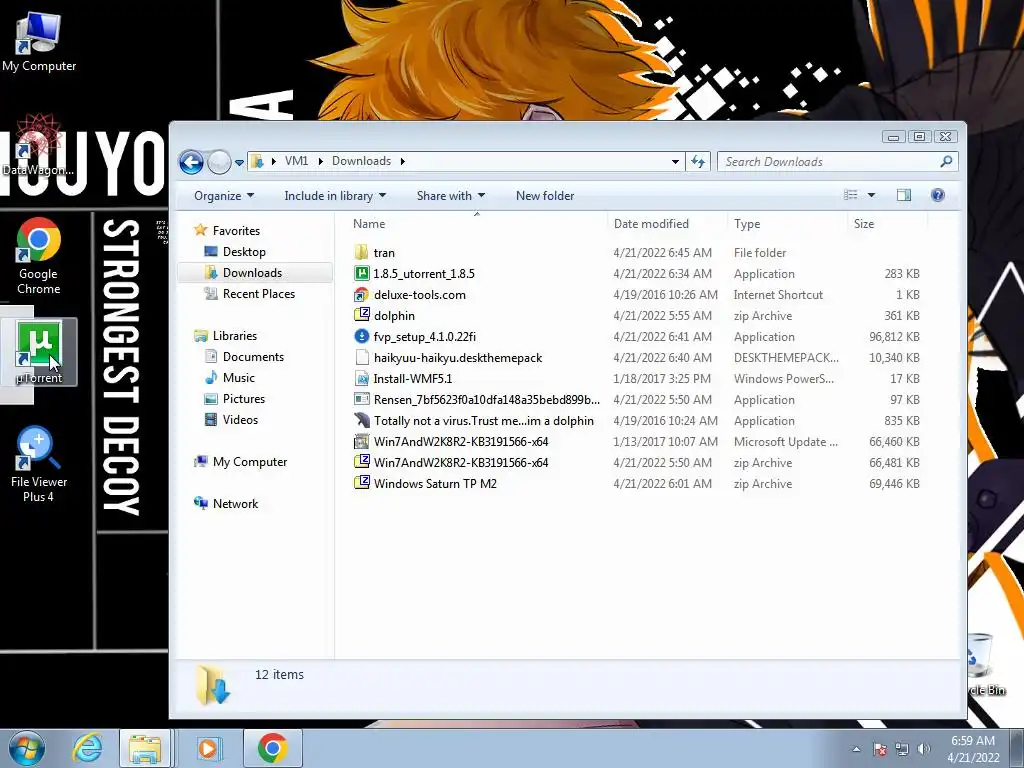The width and height of the screenshot is (1024, 768).
Task: Open the Documents library
Action: click(253, 357)
